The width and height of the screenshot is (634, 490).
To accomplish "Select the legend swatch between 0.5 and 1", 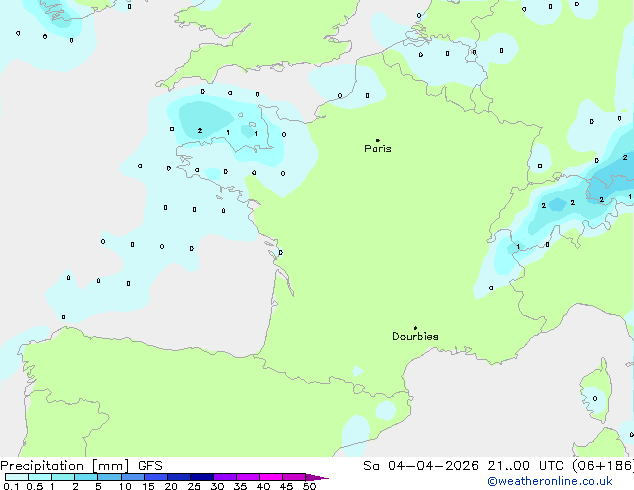I will (x=40, y=477).
